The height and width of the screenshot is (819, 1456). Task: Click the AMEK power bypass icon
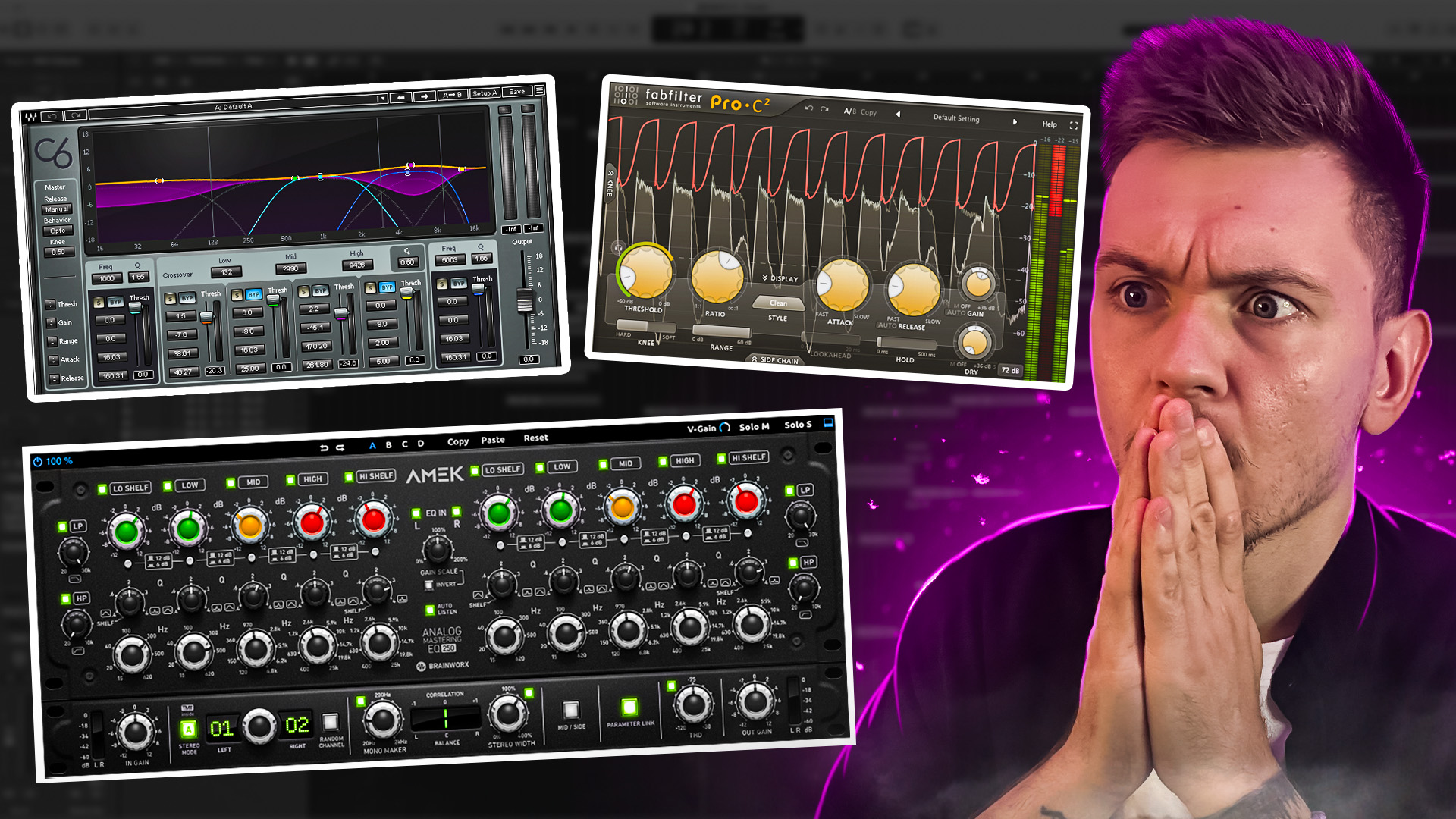[38, 461]
